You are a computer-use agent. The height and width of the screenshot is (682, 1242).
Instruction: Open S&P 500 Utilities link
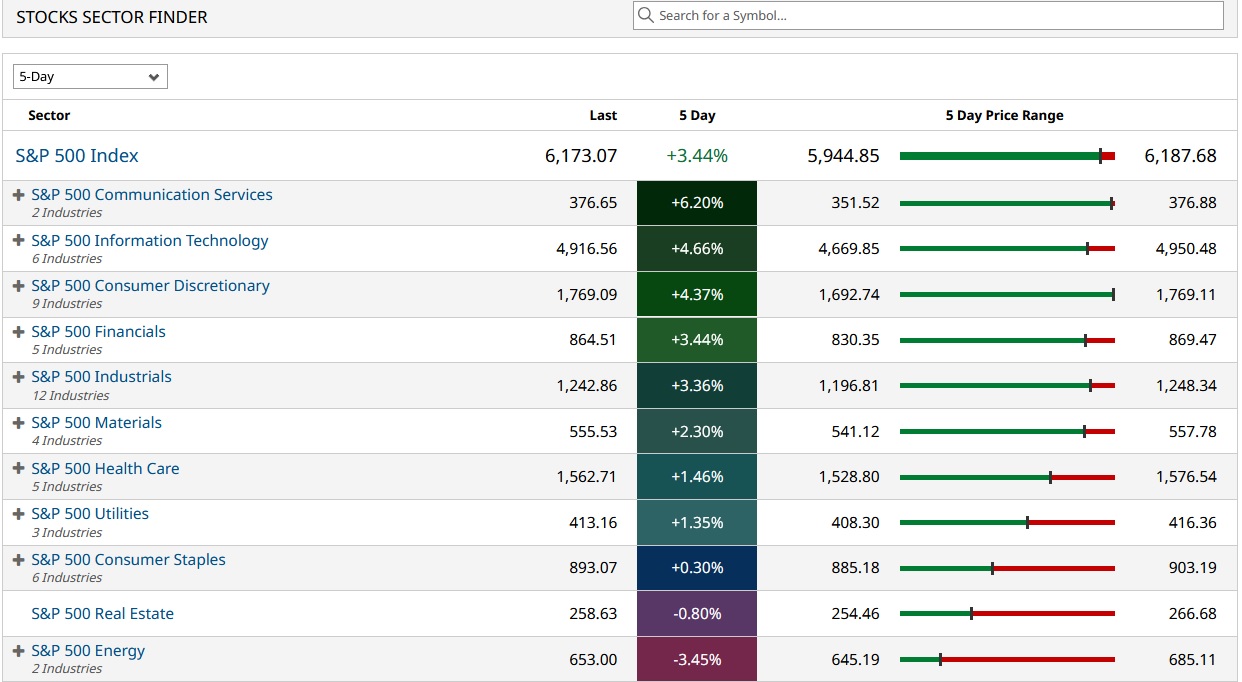pos(90,514)
